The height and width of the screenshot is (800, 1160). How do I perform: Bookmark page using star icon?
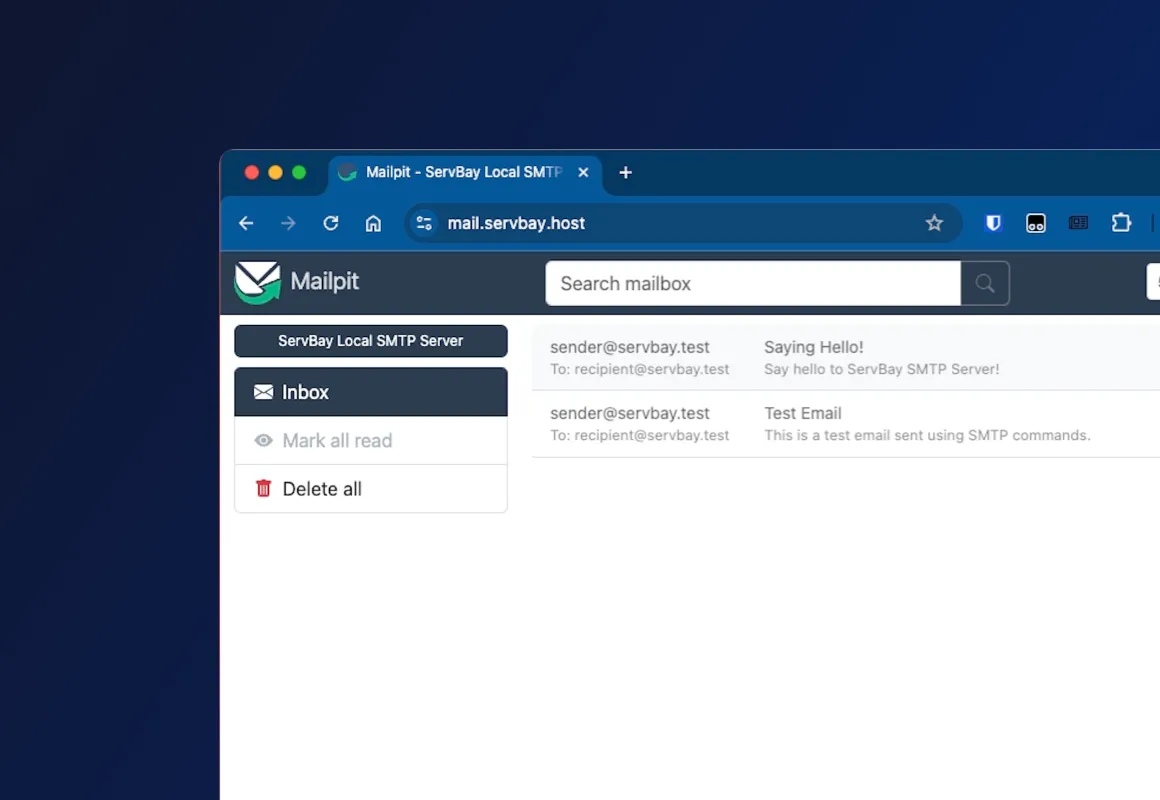click(934, 223)
